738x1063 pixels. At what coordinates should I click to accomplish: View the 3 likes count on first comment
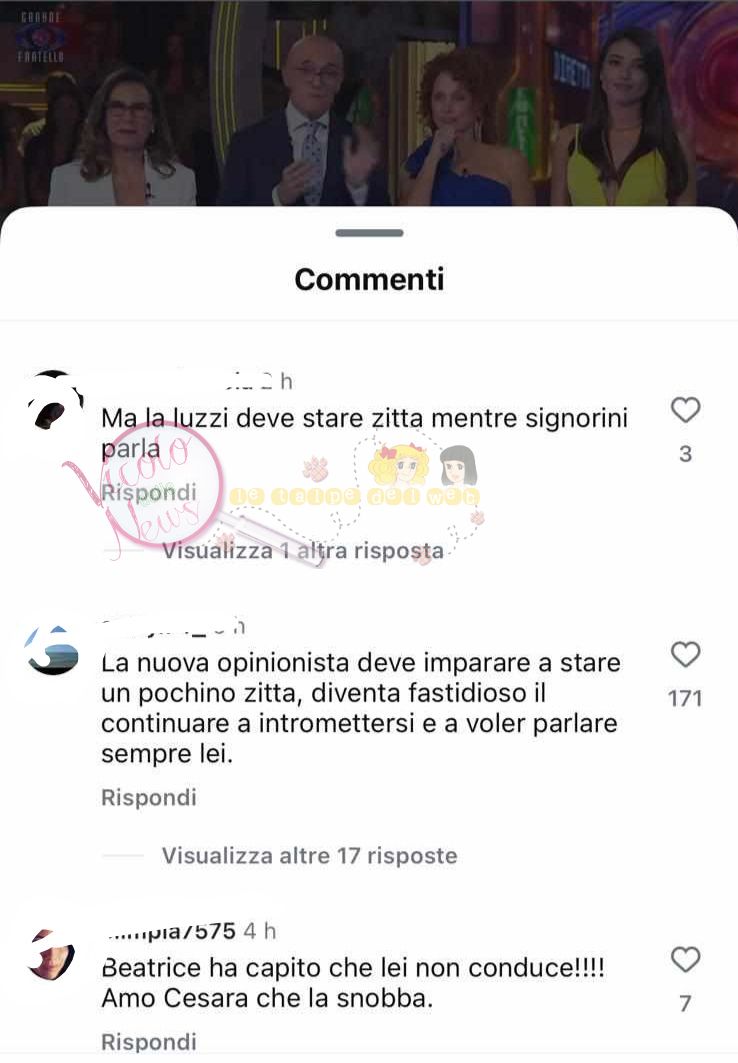(x=685, y=454)
